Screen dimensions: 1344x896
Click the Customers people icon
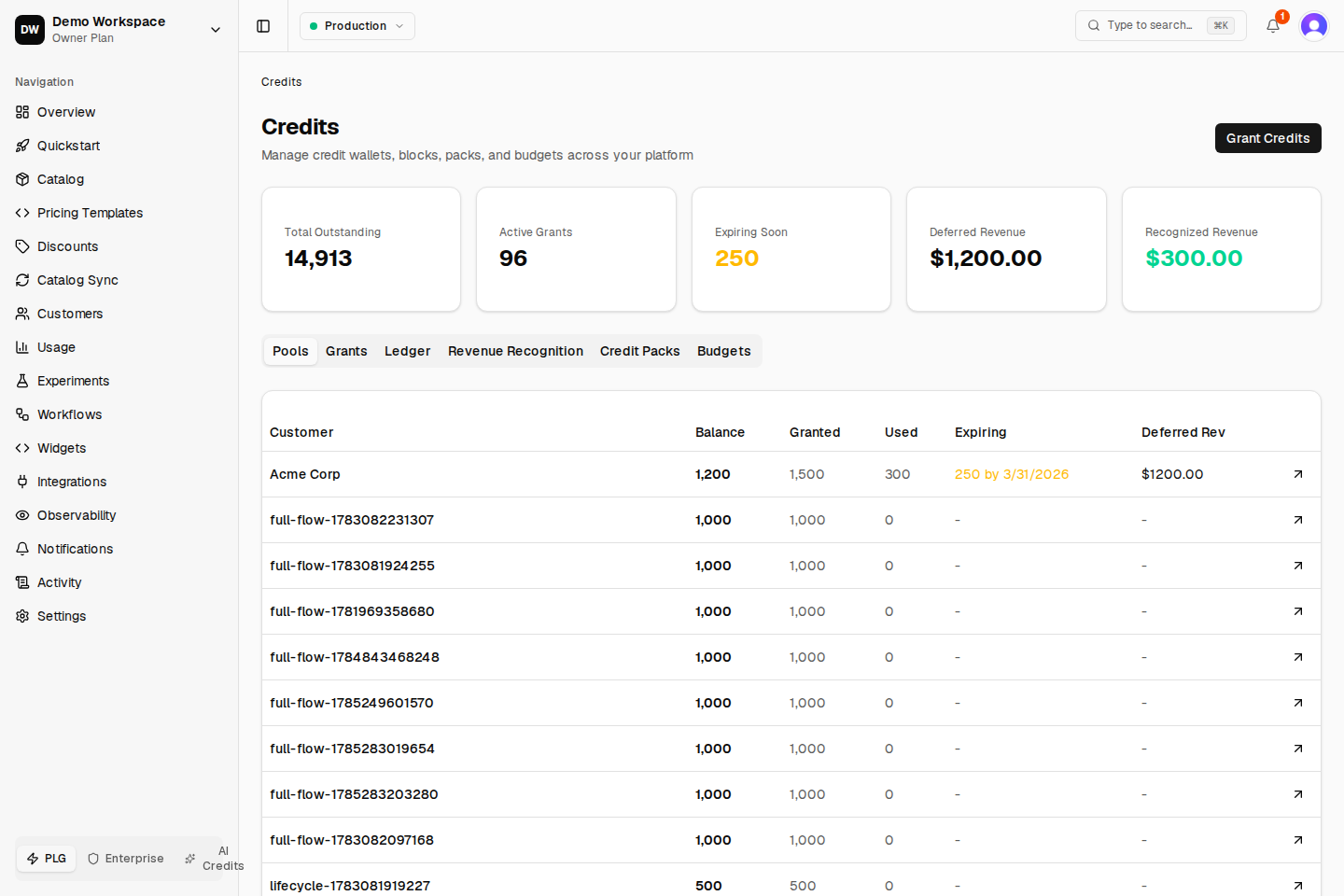(x=22, y=314)
